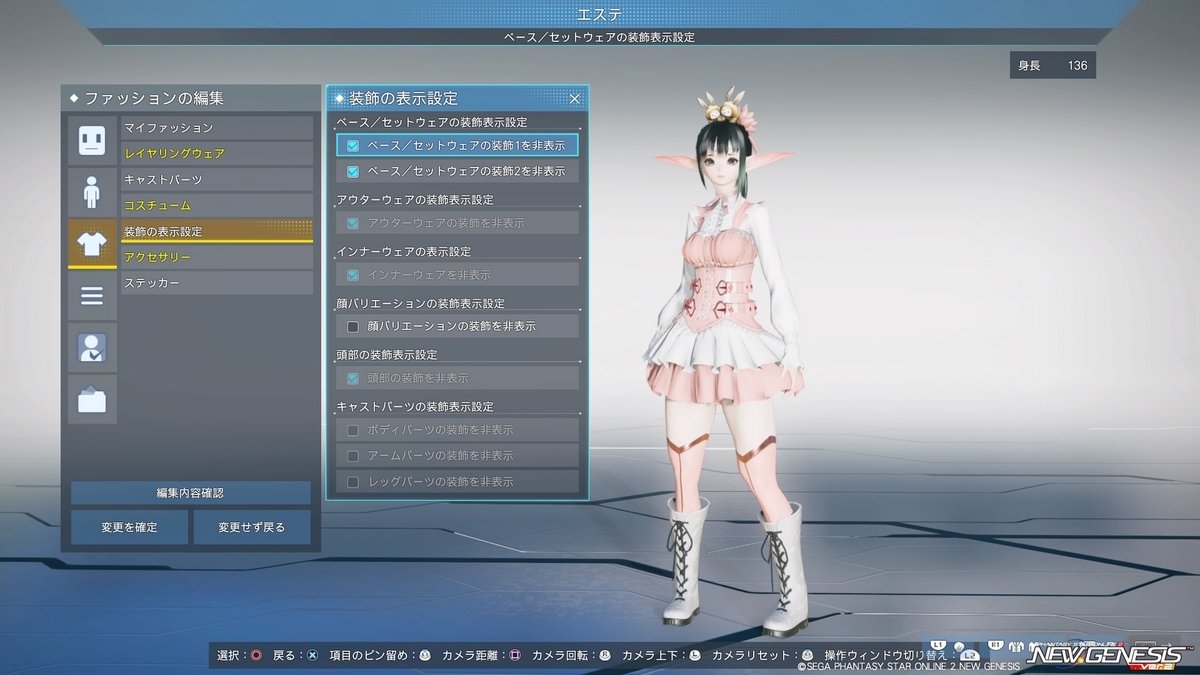Viewport: 1200px width, 675px height.
Task: Open the list menu category icon
Action: [x=92, y=296]
